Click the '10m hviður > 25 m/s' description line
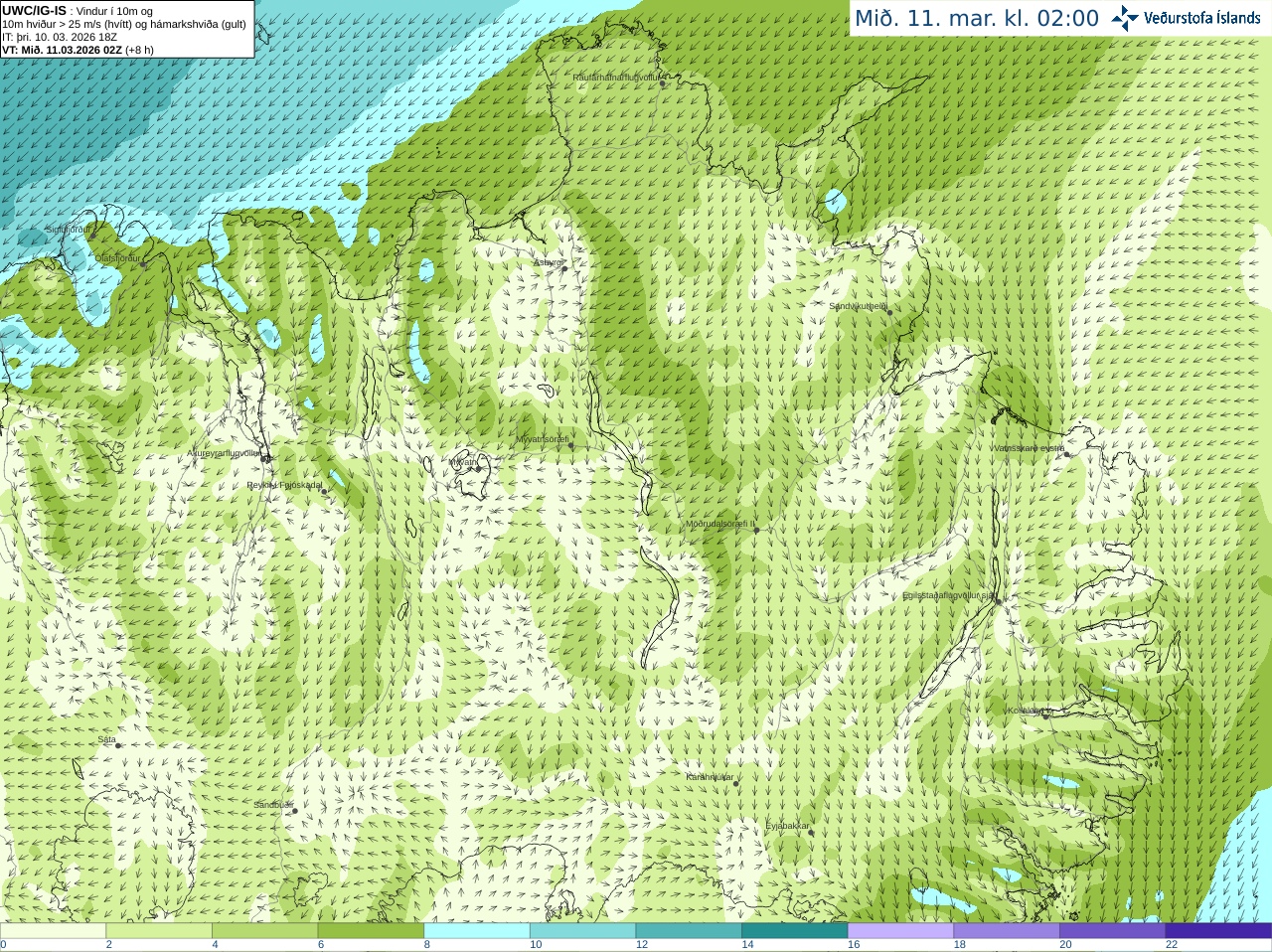1272x952 pixels. coord(124,25)
